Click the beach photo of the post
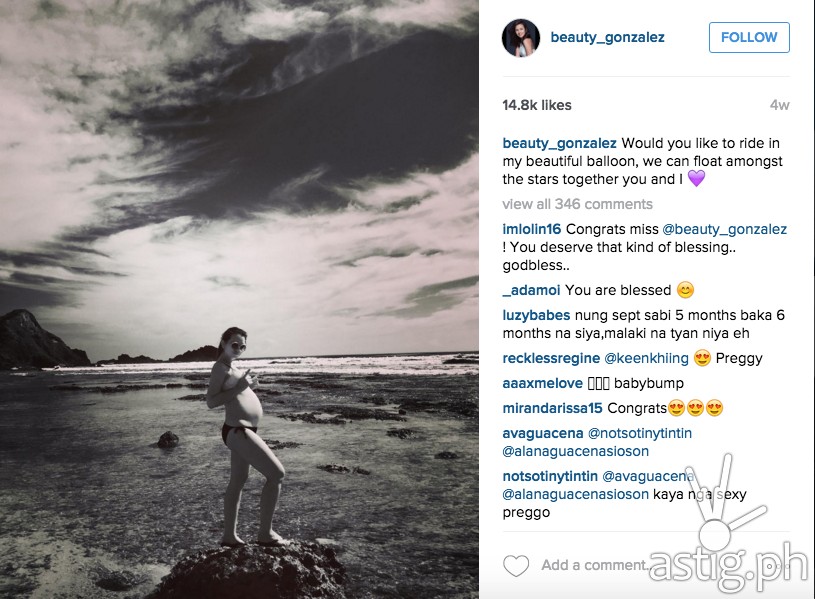This screenshot has height=599, width=815. click(x=239, y=300)
